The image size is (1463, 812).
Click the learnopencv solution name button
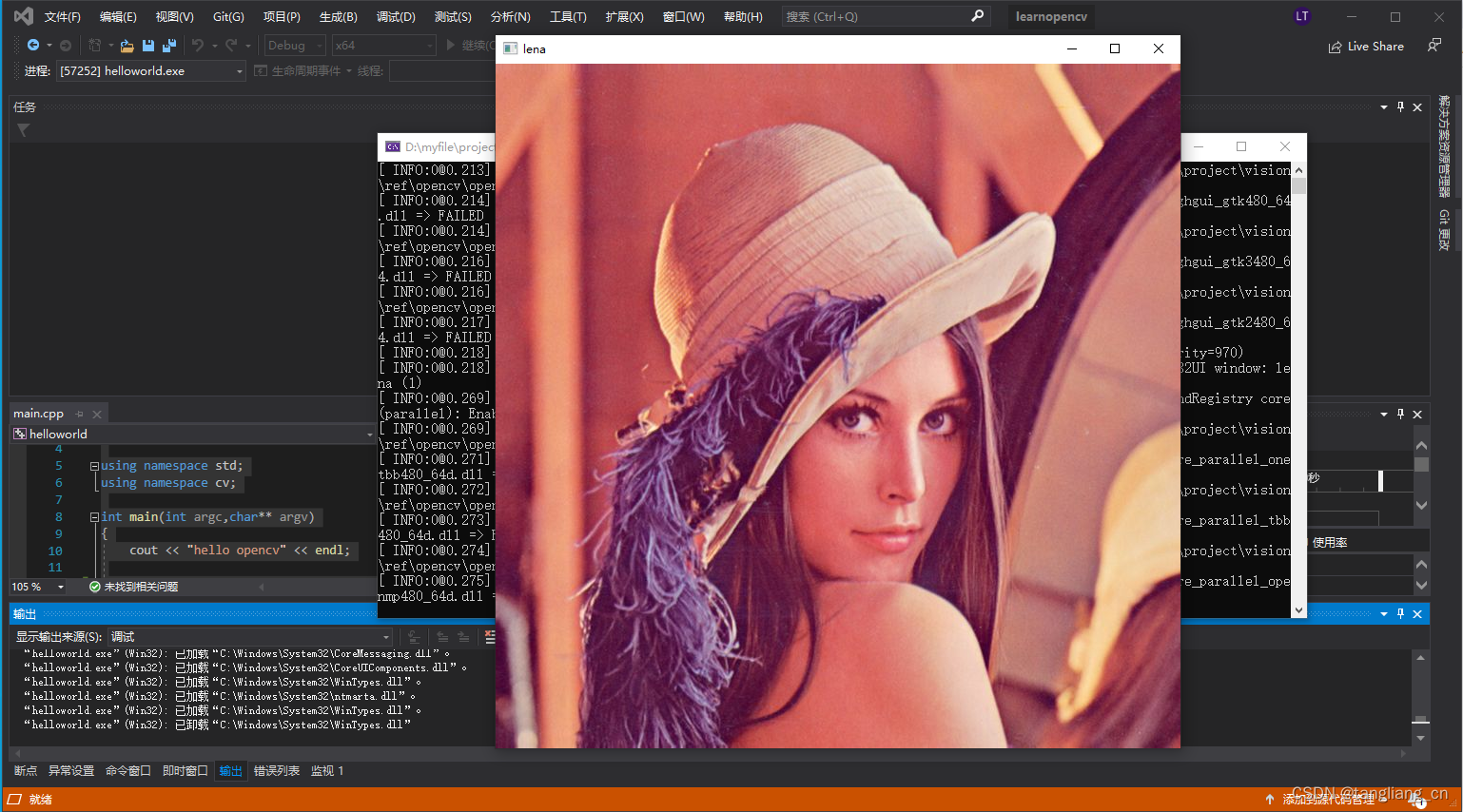(x=1051, y=16)
